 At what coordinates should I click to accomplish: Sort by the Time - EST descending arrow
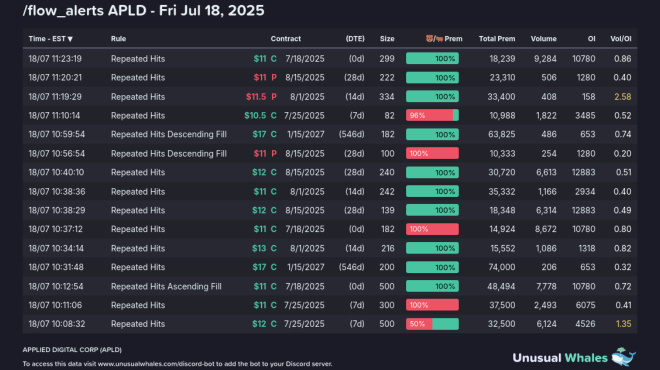pos(70,39)
